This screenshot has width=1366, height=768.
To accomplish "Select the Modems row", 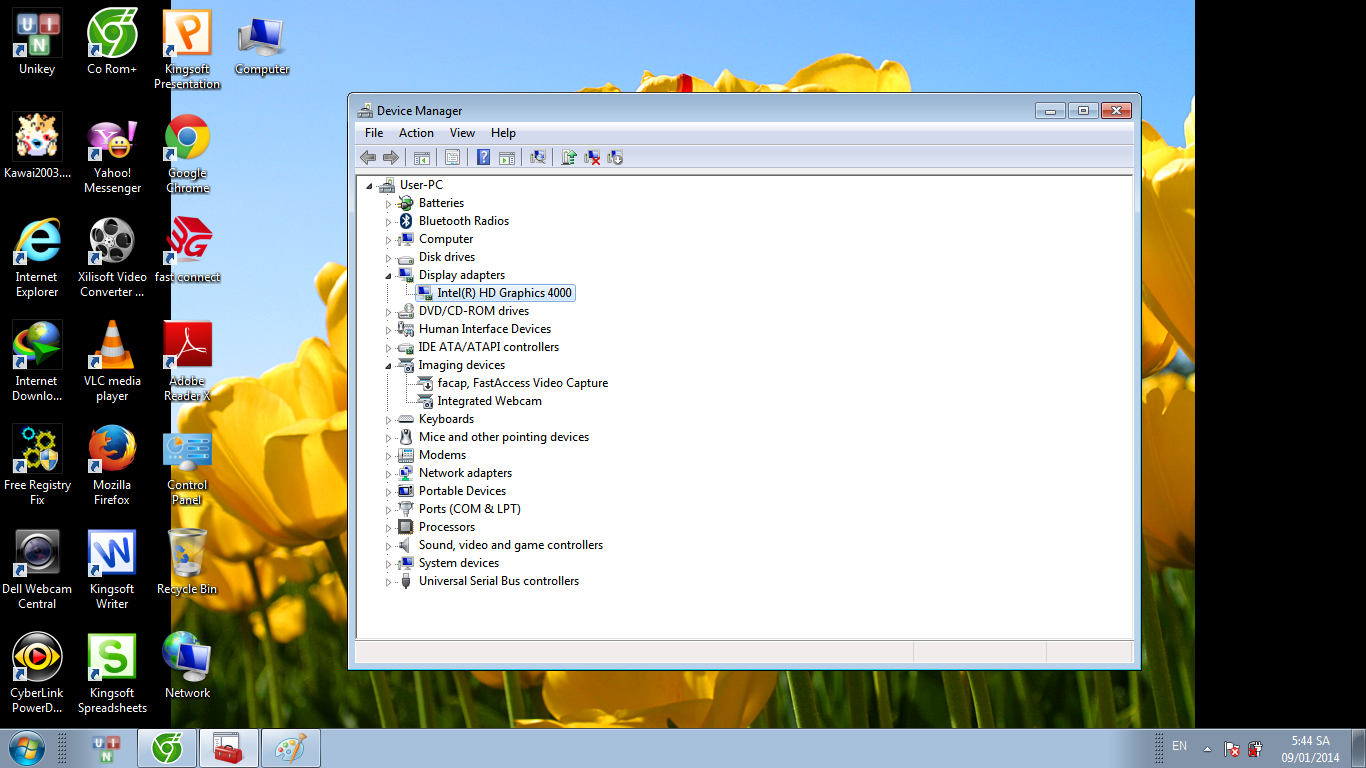I will 432,455.
